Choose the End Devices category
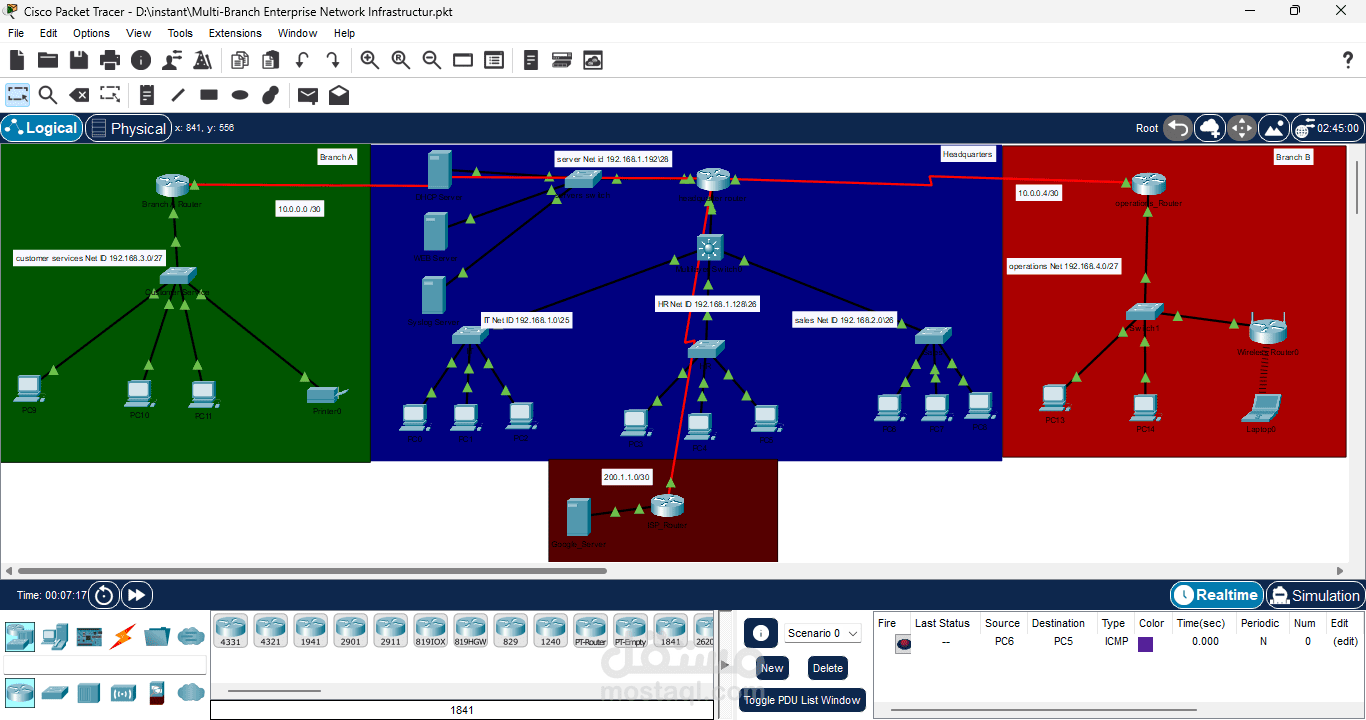Image resolution: width=1366 pixels, height=720 pixels. click(x=55, y=637)
